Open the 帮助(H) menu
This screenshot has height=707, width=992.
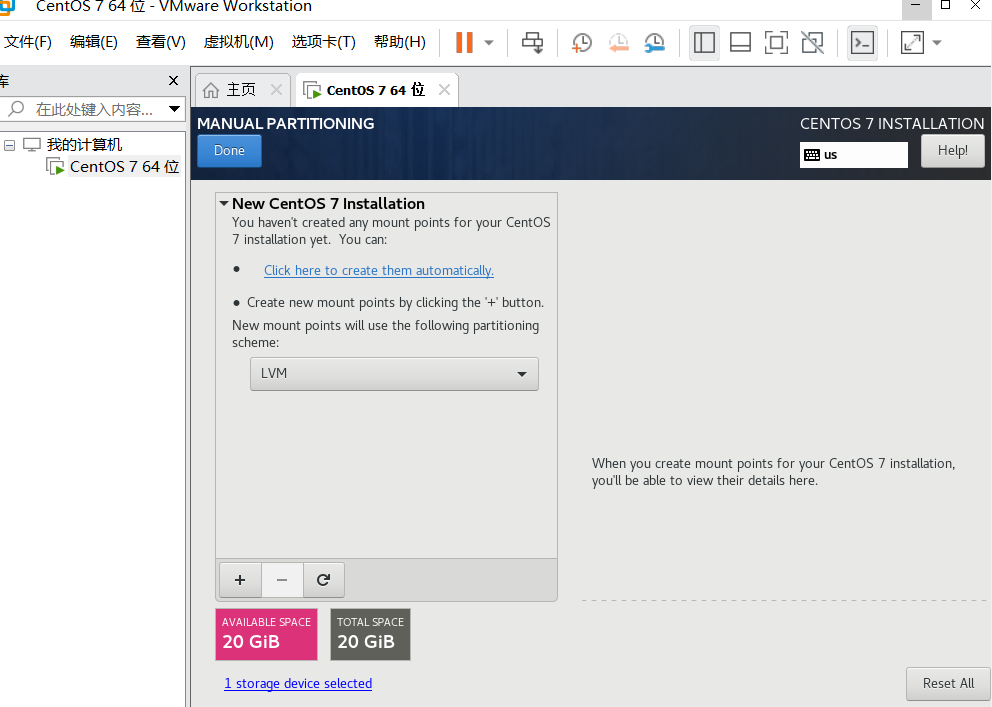point(400,42)
